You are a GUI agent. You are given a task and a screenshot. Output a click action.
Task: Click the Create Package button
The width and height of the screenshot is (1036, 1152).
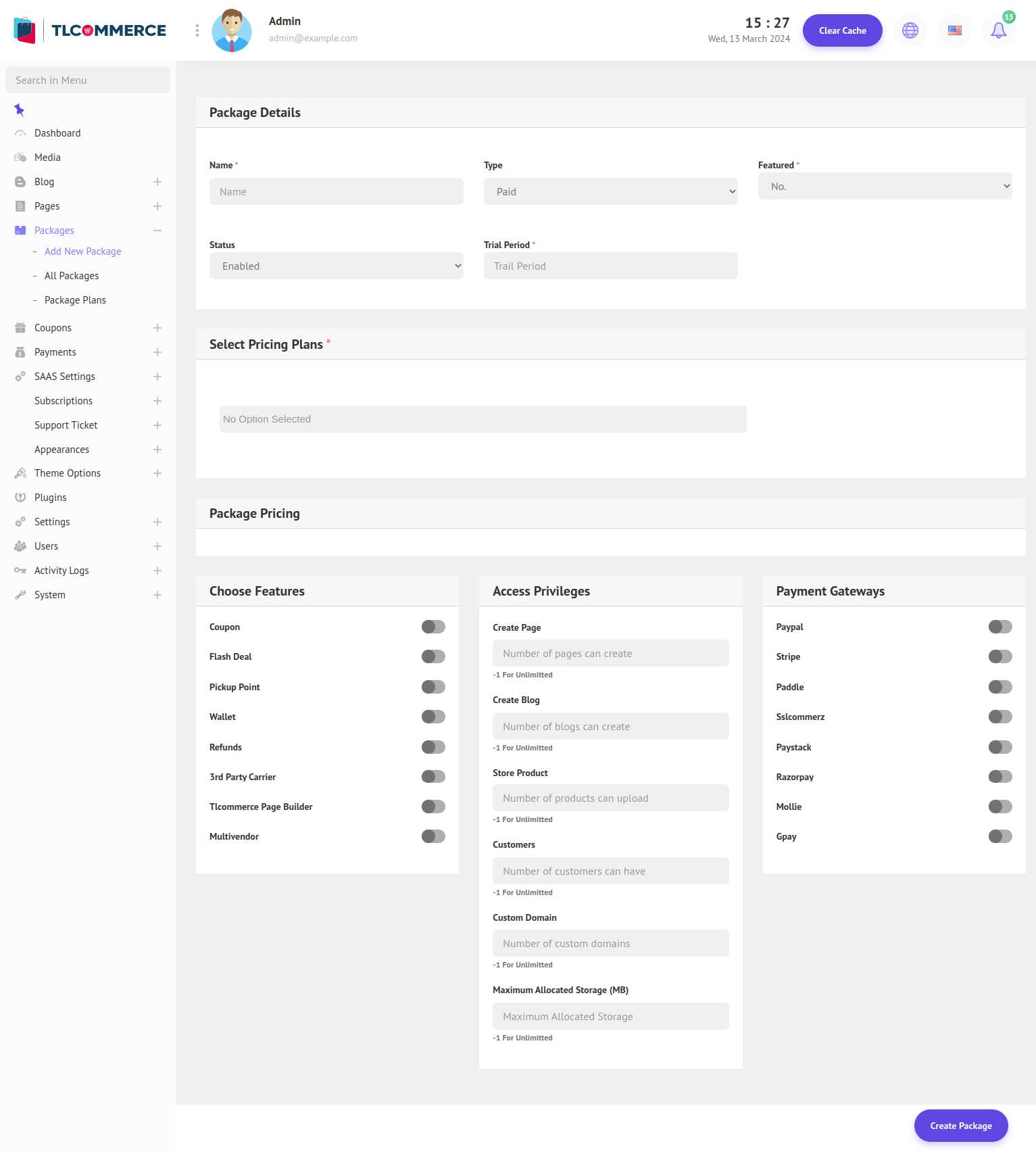click(960, 1126)
